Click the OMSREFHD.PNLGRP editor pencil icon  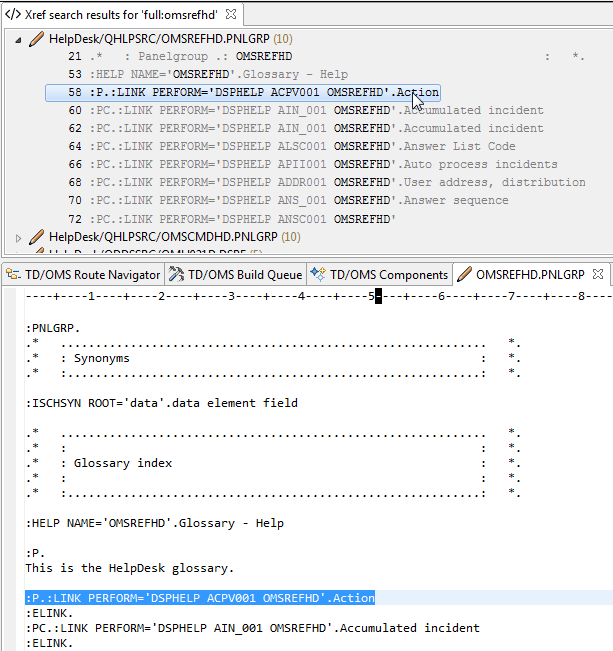point(465,274)
